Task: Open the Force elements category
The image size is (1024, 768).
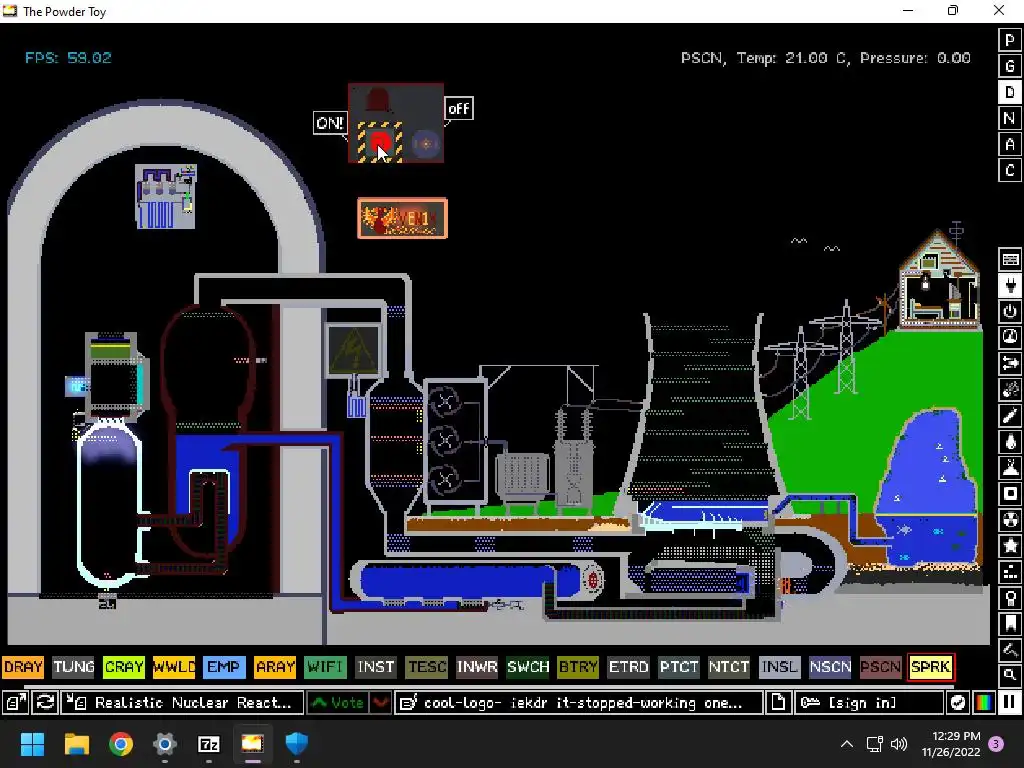Action: click(1010, 364)
